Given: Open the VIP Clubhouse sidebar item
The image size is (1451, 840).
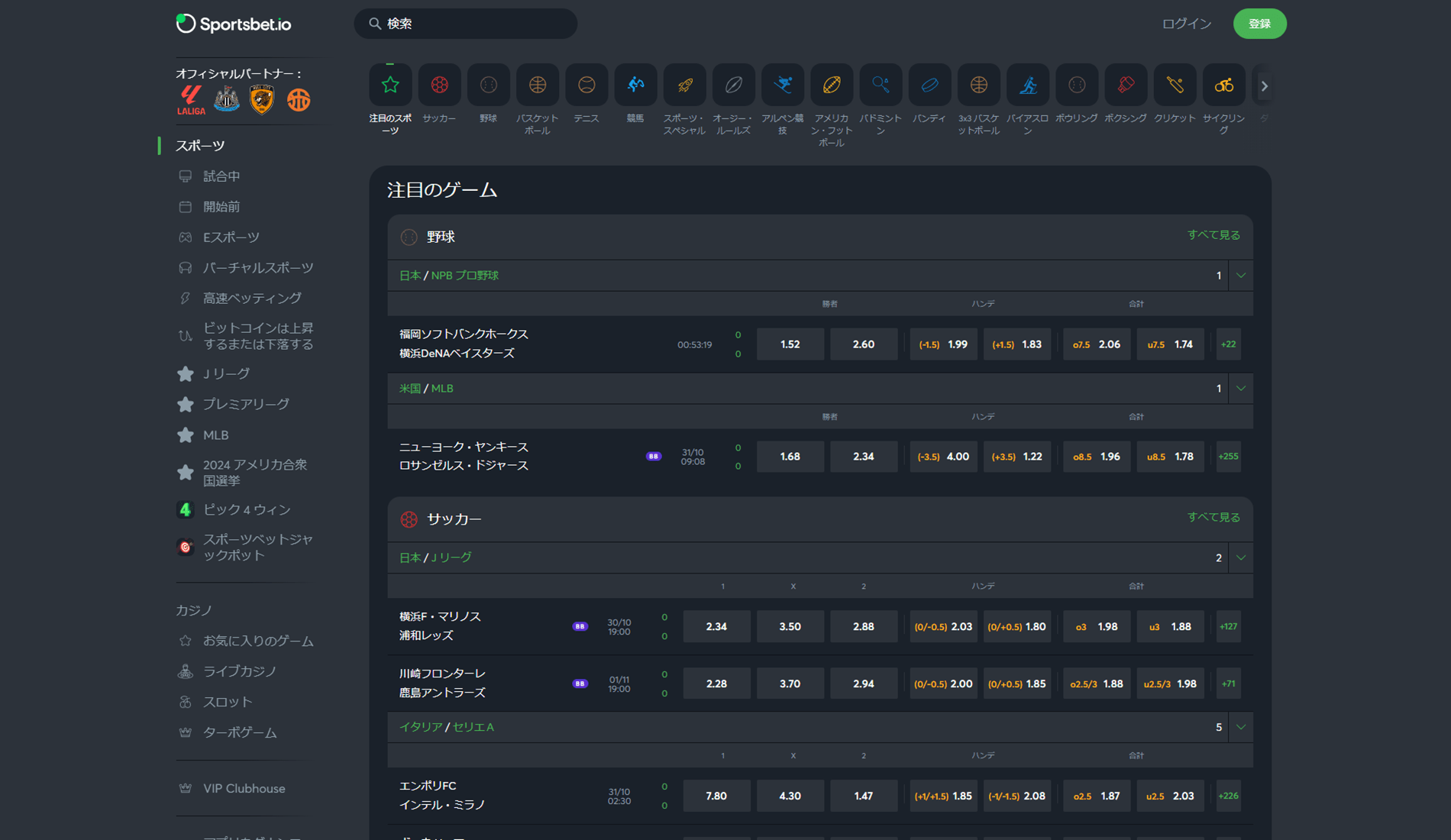Looking at the screenshot, I should coord(244,789).
